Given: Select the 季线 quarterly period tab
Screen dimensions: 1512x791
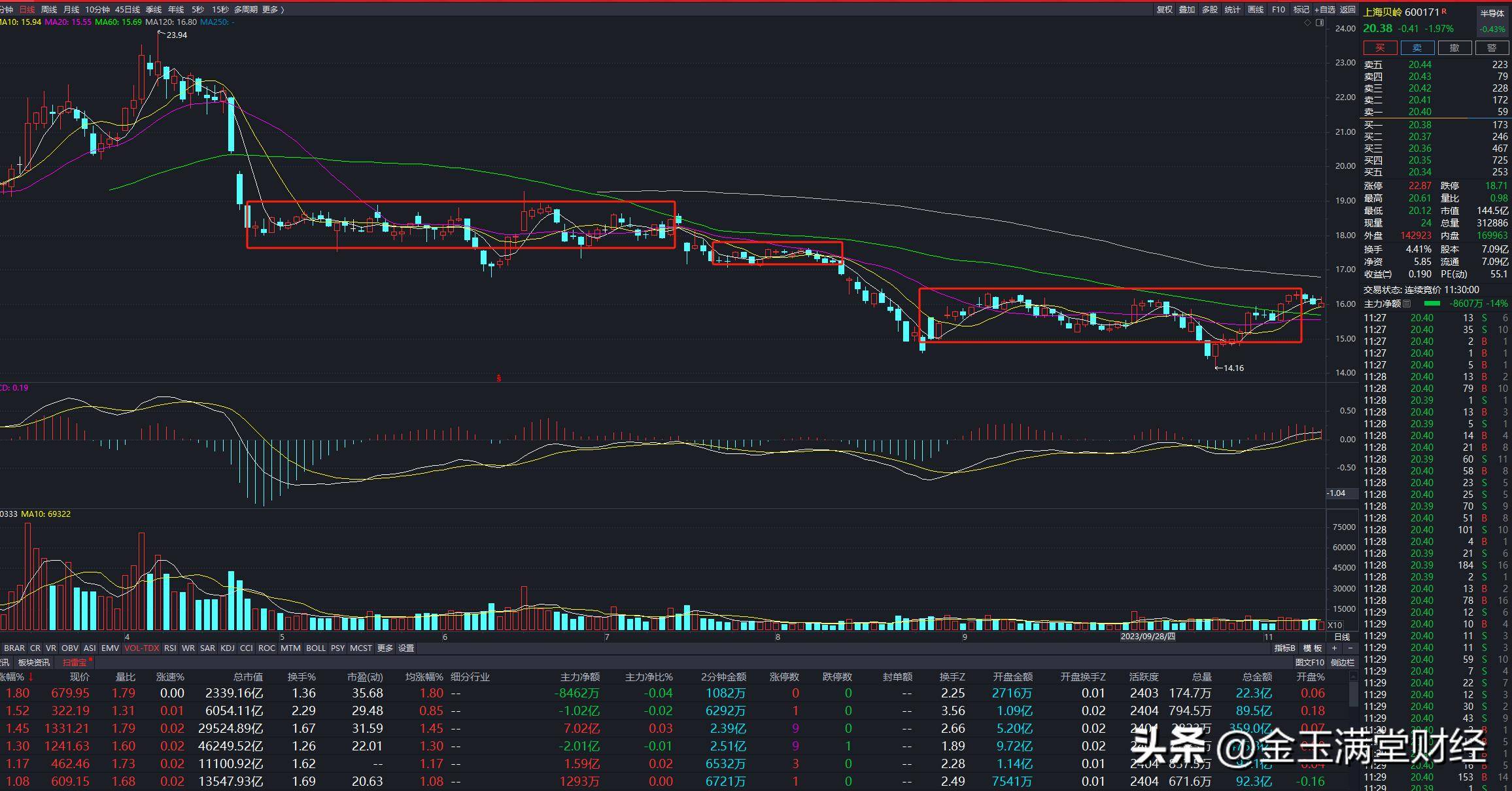Looking at the screenshot, I should tap(154, 10).
